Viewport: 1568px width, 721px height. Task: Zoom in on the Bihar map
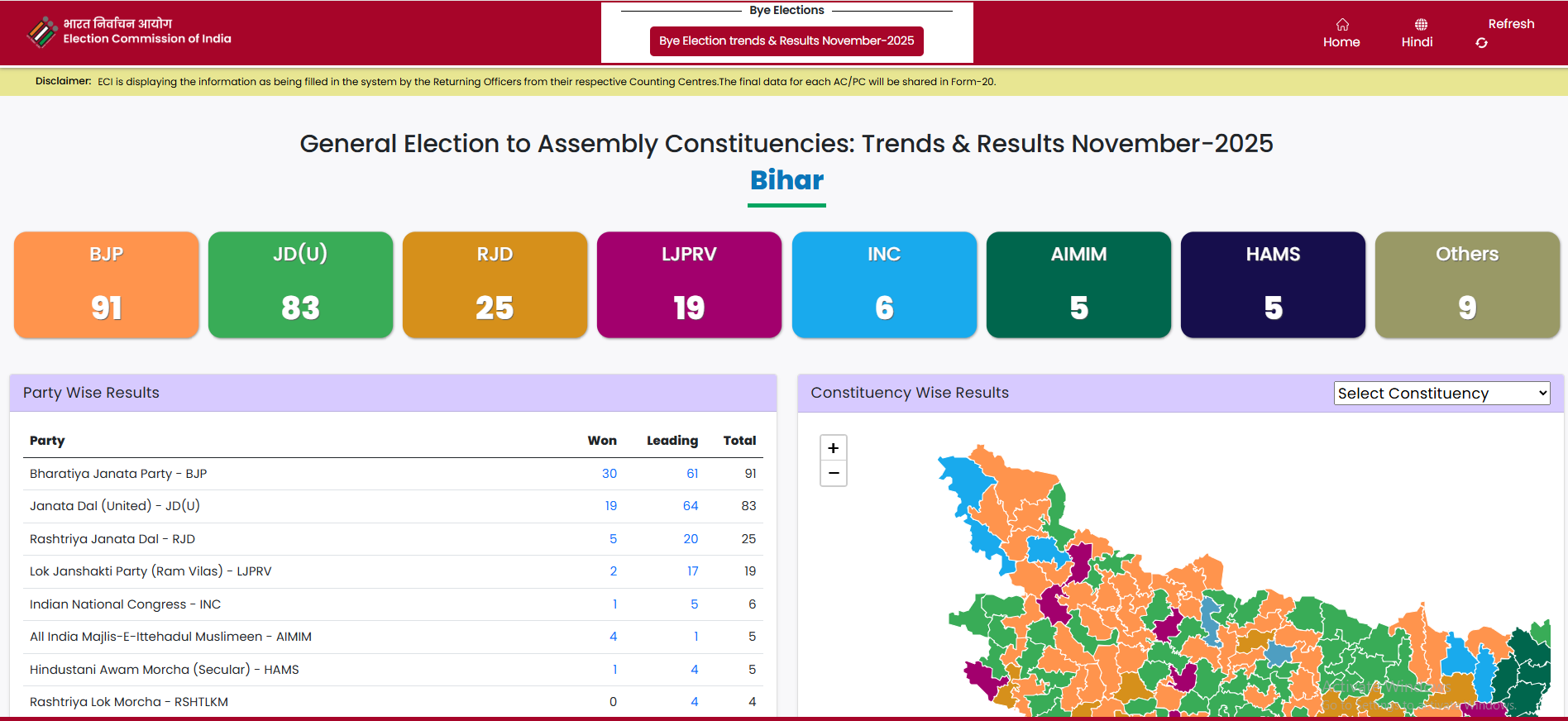click(833, 448)
